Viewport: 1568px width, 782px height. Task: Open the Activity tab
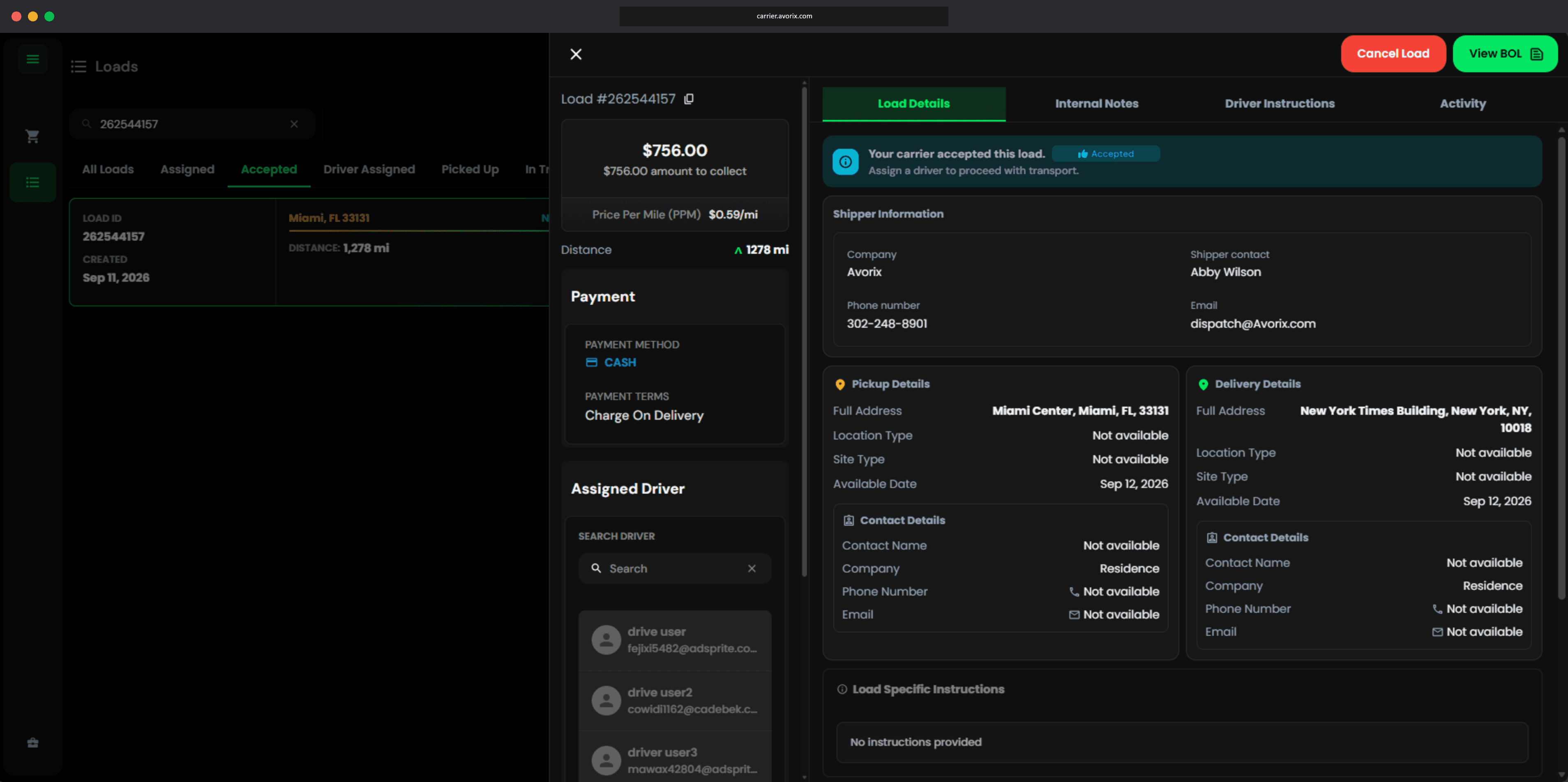click(x=1463, y=103)
